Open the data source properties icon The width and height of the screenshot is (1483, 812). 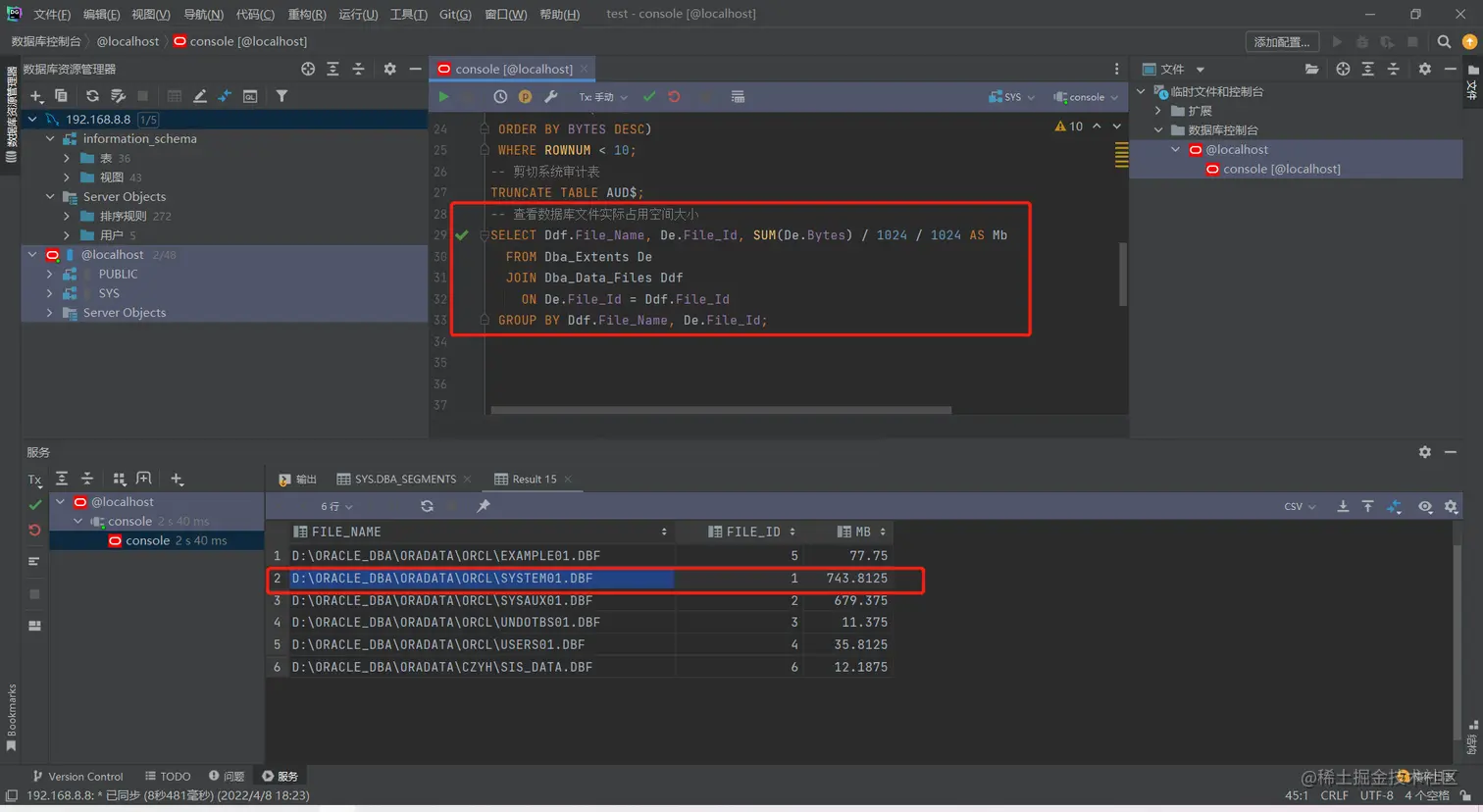[118, 96]
